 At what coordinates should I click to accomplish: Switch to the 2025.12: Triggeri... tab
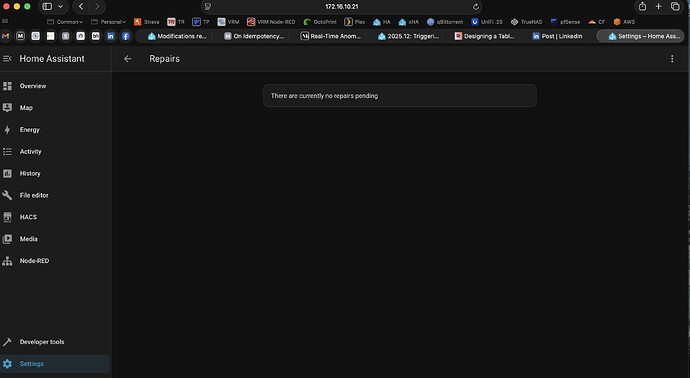[408, 36]
